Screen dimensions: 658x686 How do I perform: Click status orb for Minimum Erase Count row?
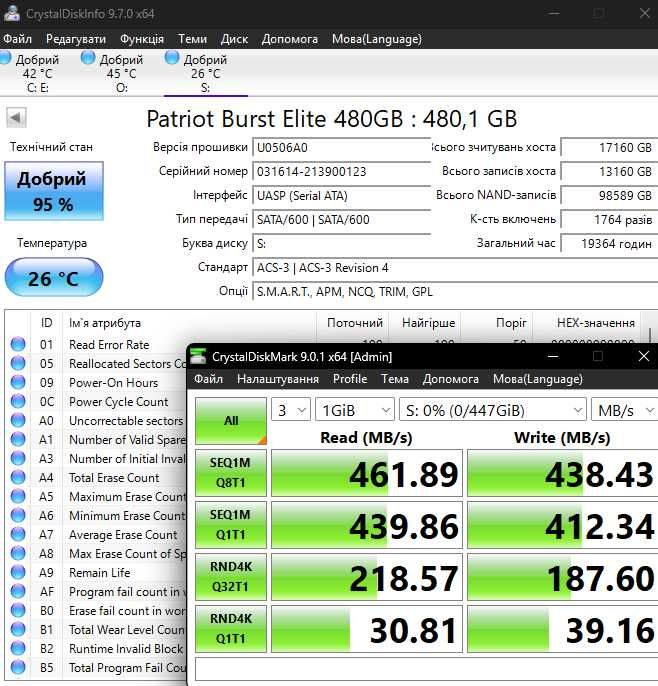click(18, 515)
